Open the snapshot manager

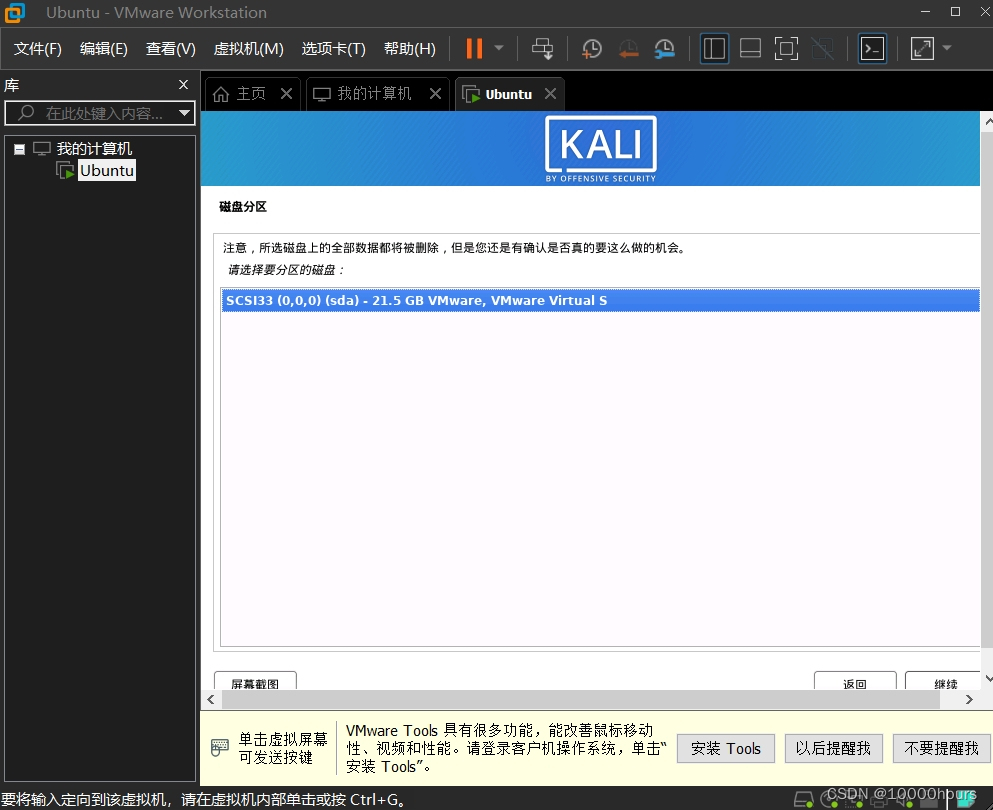click(x=664, y=49)
